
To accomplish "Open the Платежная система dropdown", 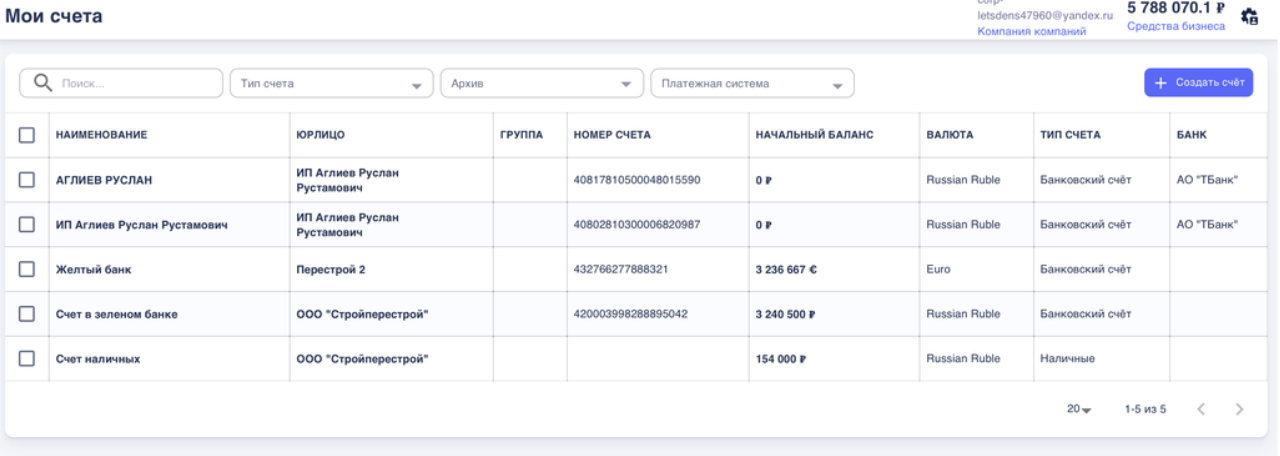I will (x=751, y=84).
